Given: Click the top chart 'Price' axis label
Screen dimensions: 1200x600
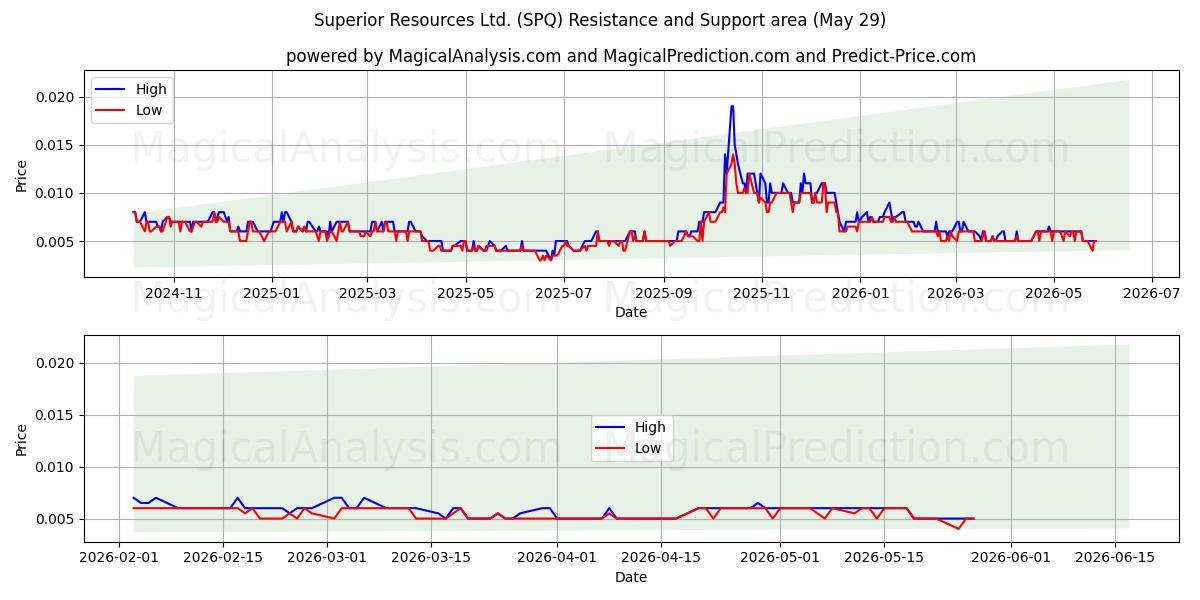Looking at the screenshot, I should pos(22,175).
